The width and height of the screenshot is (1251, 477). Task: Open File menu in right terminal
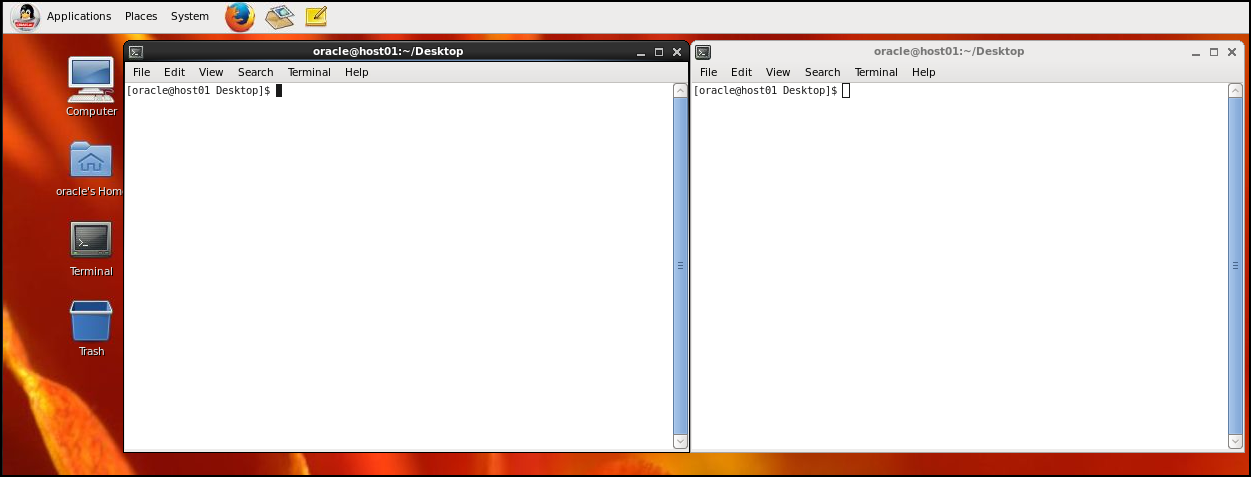coord(709,72)
